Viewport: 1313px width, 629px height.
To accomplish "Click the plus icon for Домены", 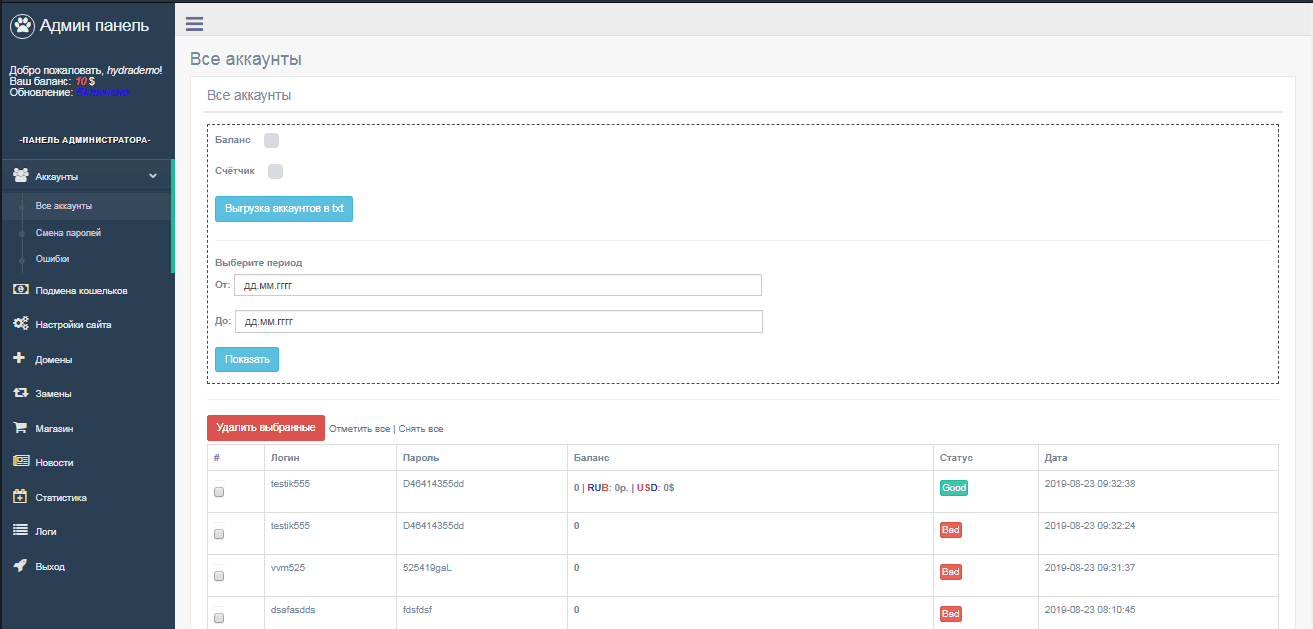I will [19, 358].
